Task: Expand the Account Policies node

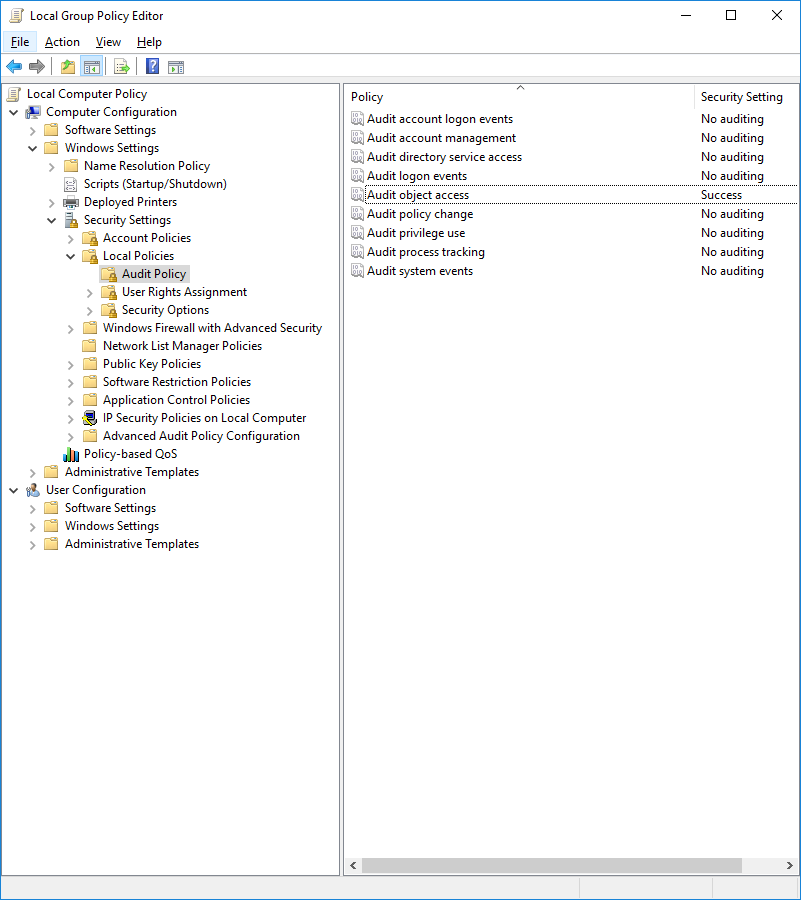Action: pyautogui.click(x=71, y=238)
